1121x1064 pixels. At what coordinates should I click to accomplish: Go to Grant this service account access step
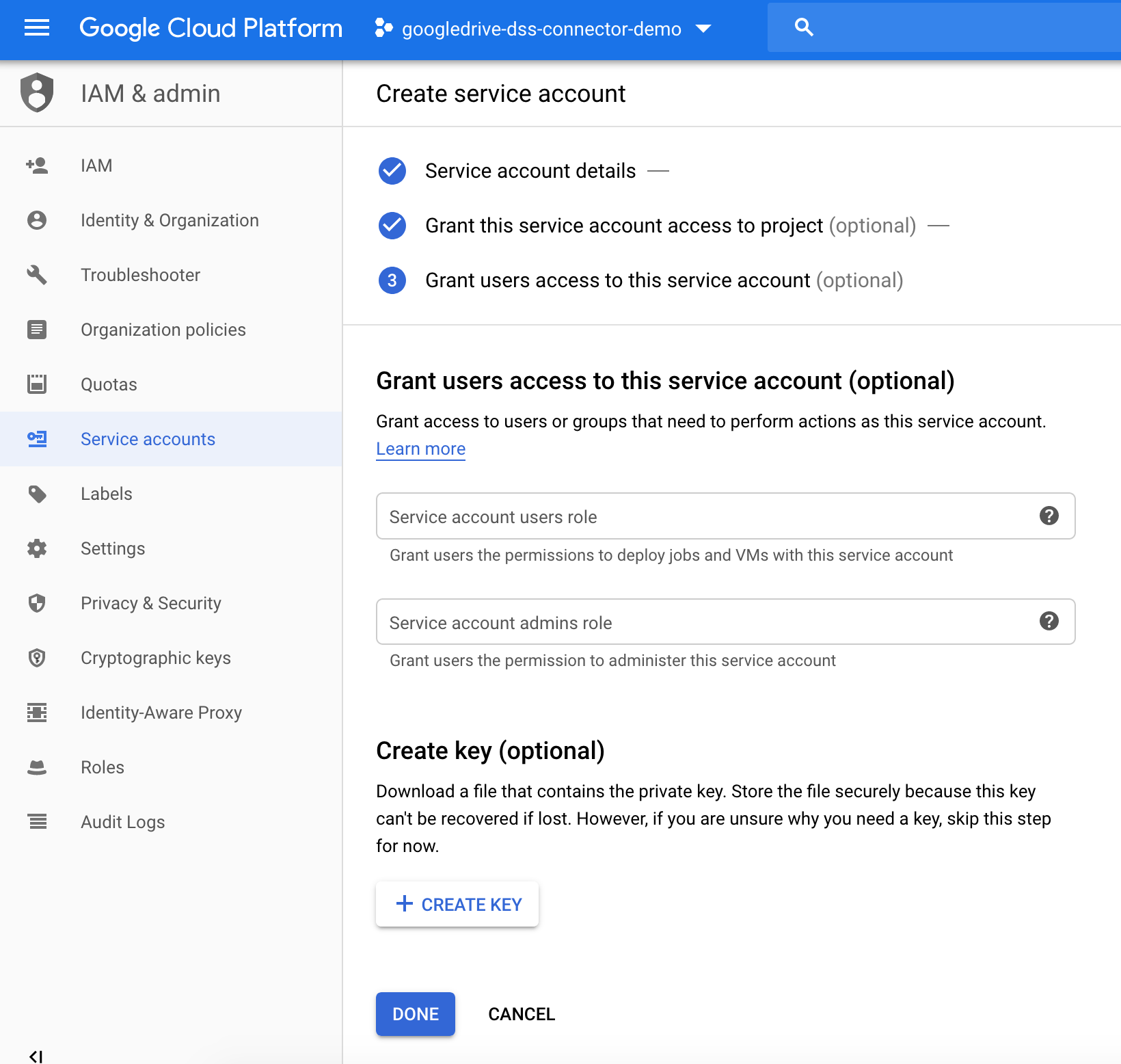(671, 226)
